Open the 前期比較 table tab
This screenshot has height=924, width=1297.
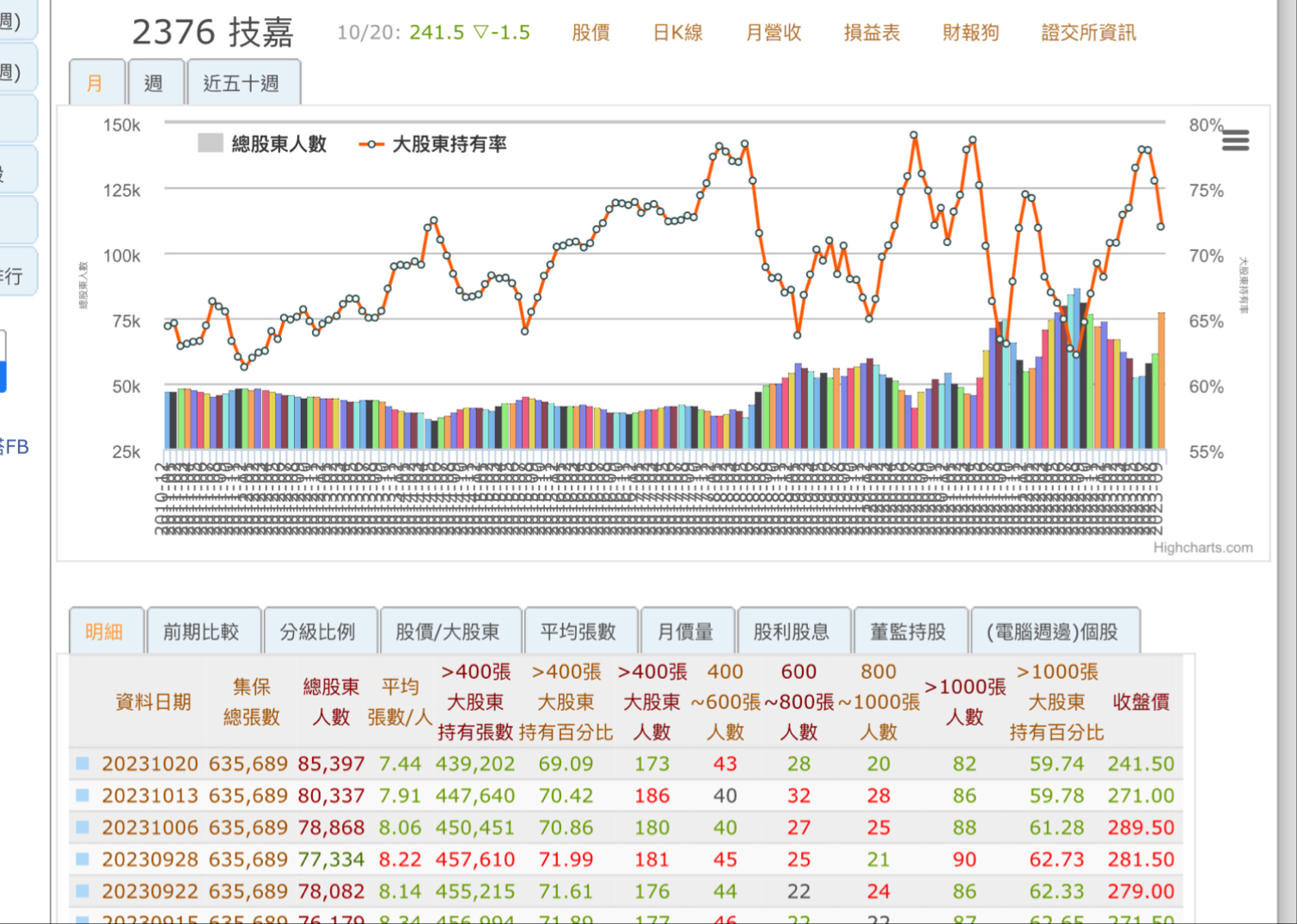point(201,632)
